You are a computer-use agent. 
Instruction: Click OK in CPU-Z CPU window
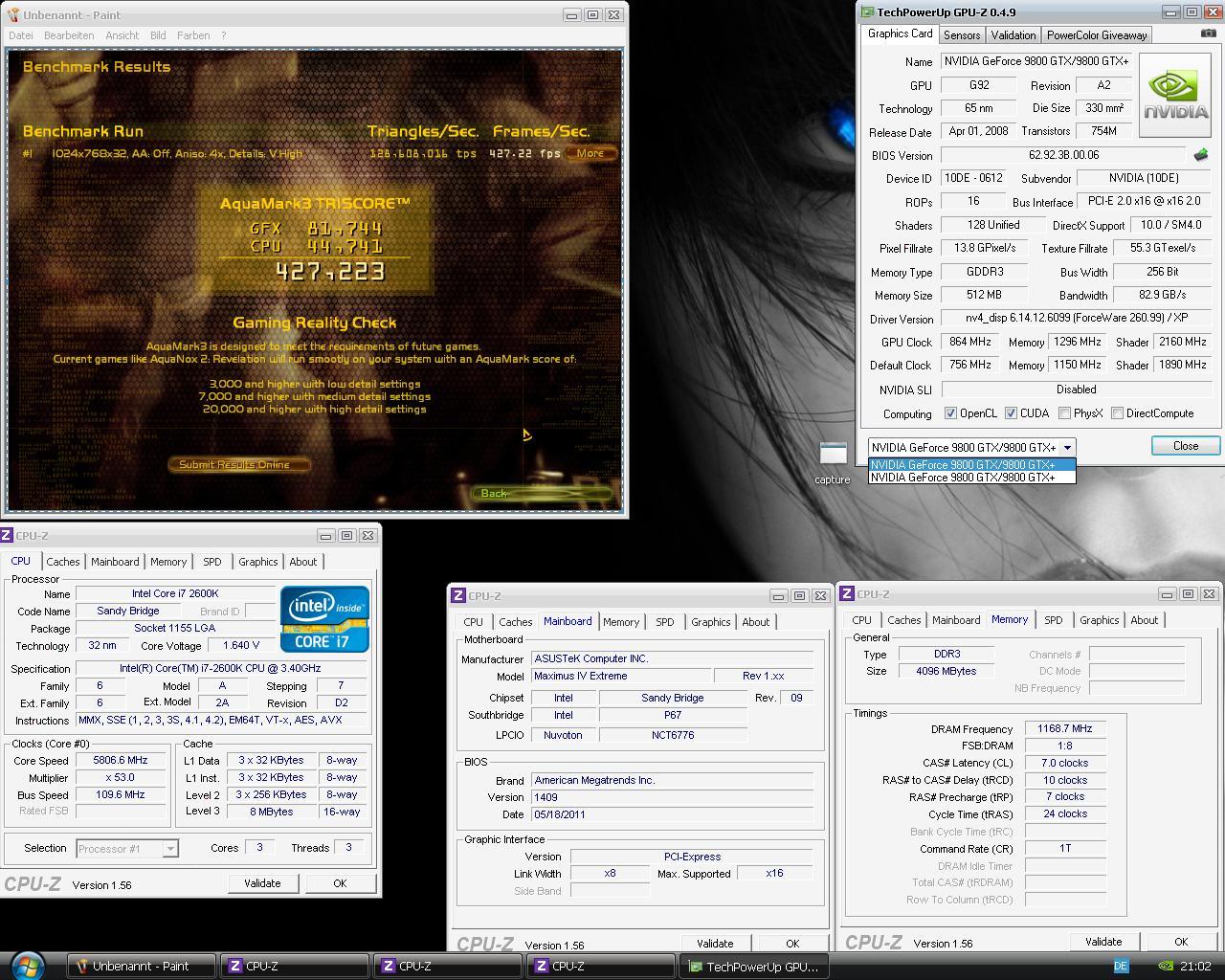[340, 883]
